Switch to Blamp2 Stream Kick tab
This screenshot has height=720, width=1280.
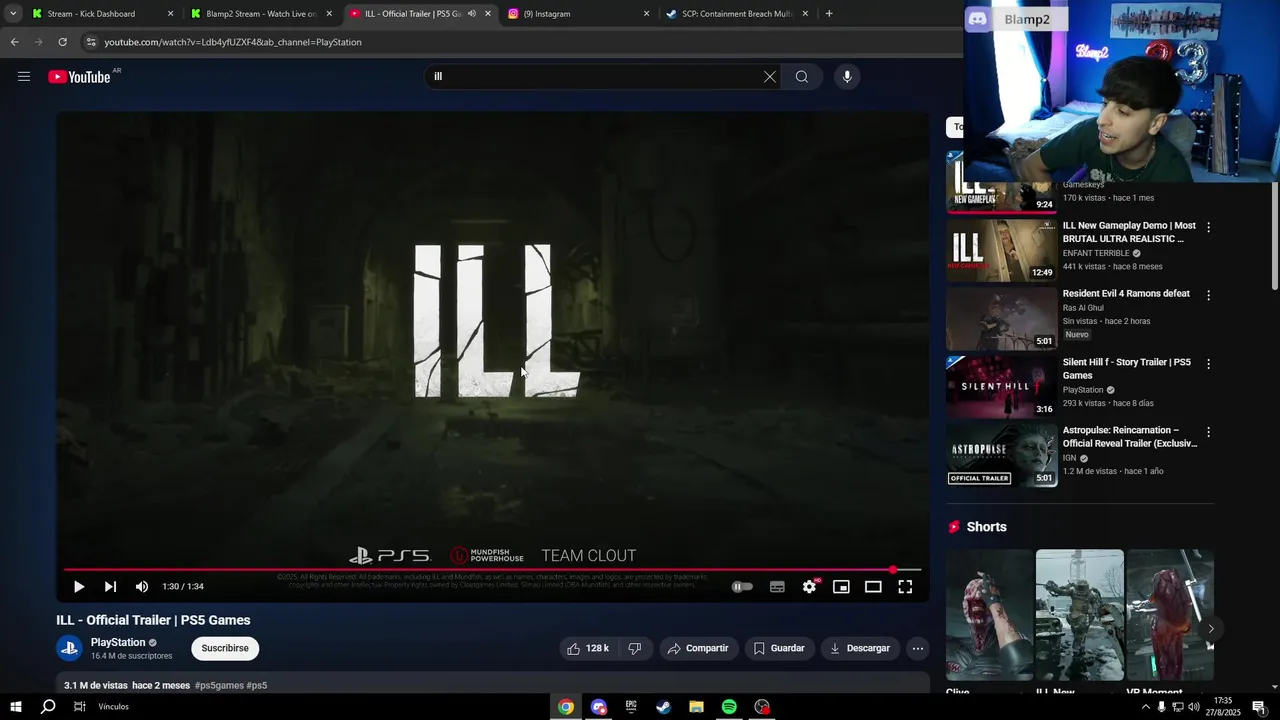(x=260, y=14)
